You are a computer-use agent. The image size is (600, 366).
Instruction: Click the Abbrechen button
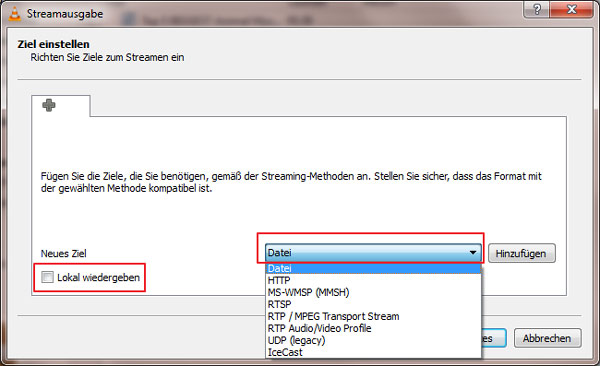pyautogui.click(x=548, y=338)
